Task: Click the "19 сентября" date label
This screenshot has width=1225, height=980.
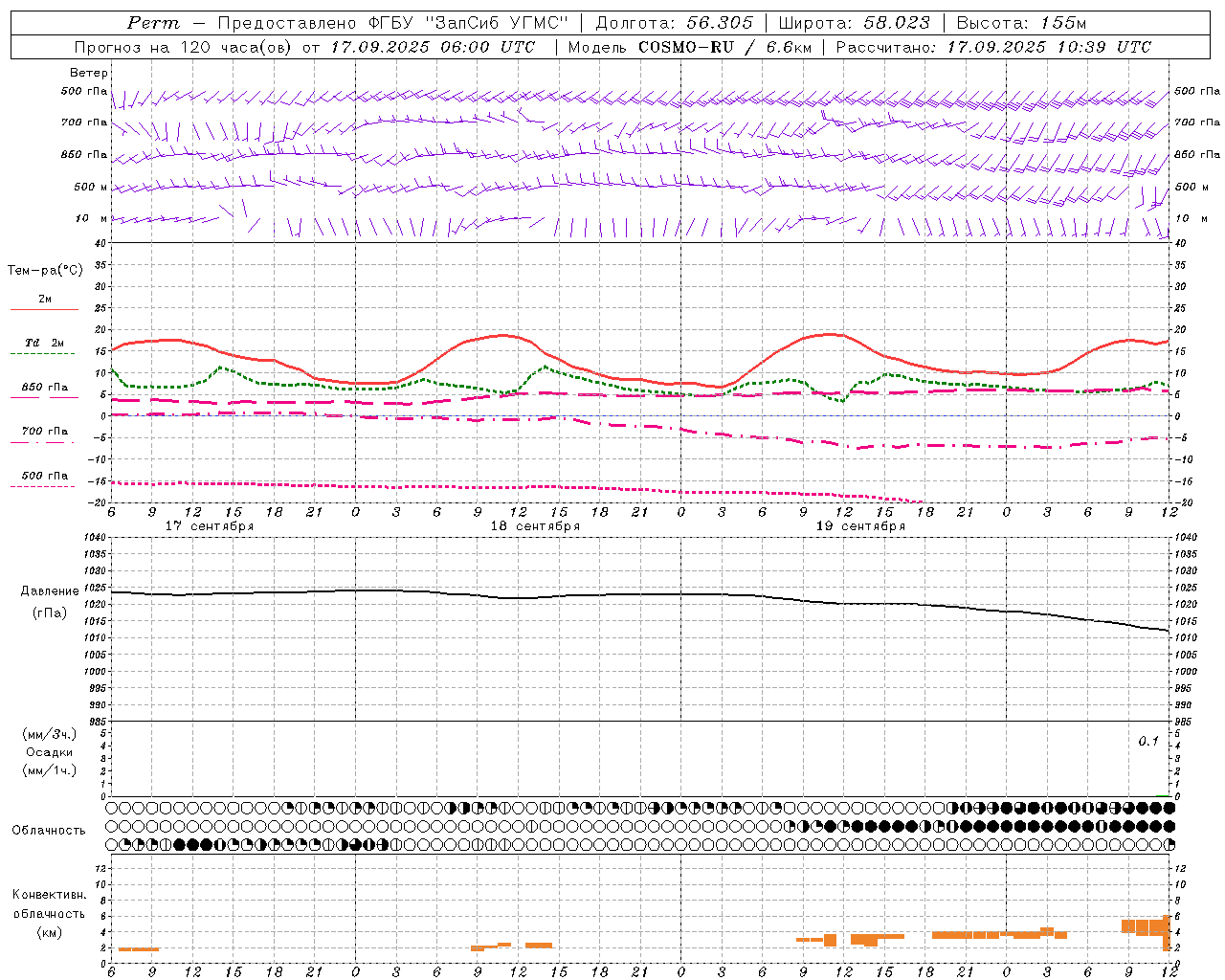Action: point(860,526)
